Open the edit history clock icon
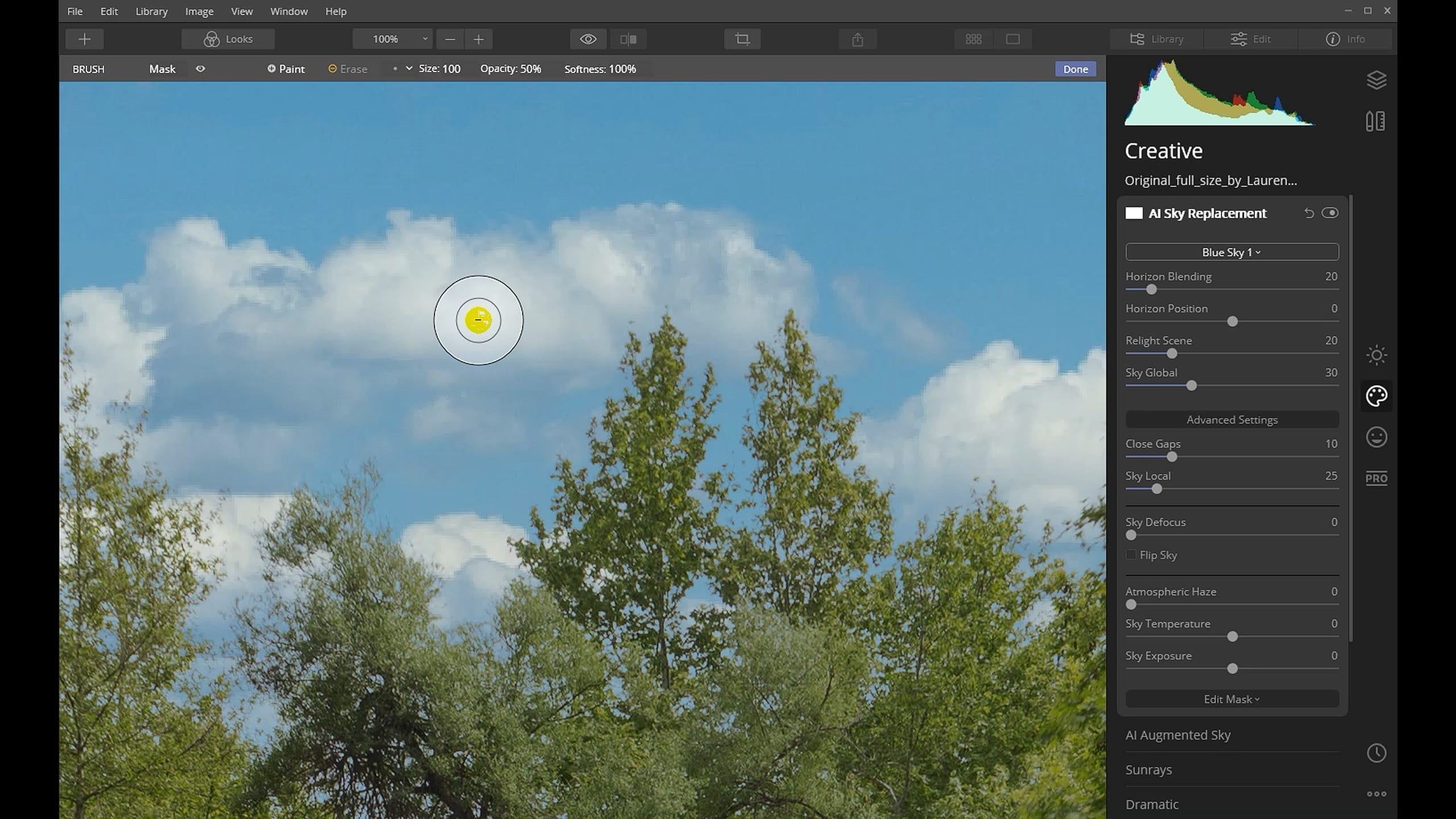This screenshot has height=819, width=1456. (x=1376, y=753)
